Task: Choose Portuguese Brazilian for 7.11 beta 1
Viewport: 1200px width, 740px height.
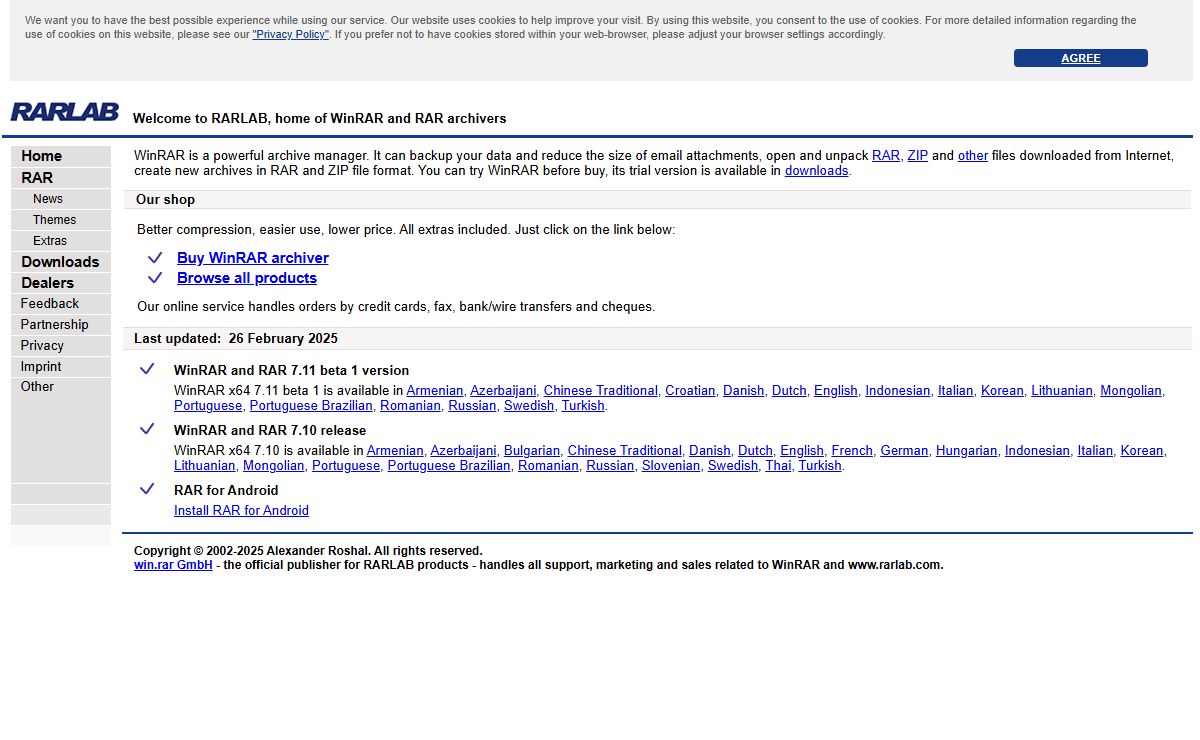Action: 311,406
